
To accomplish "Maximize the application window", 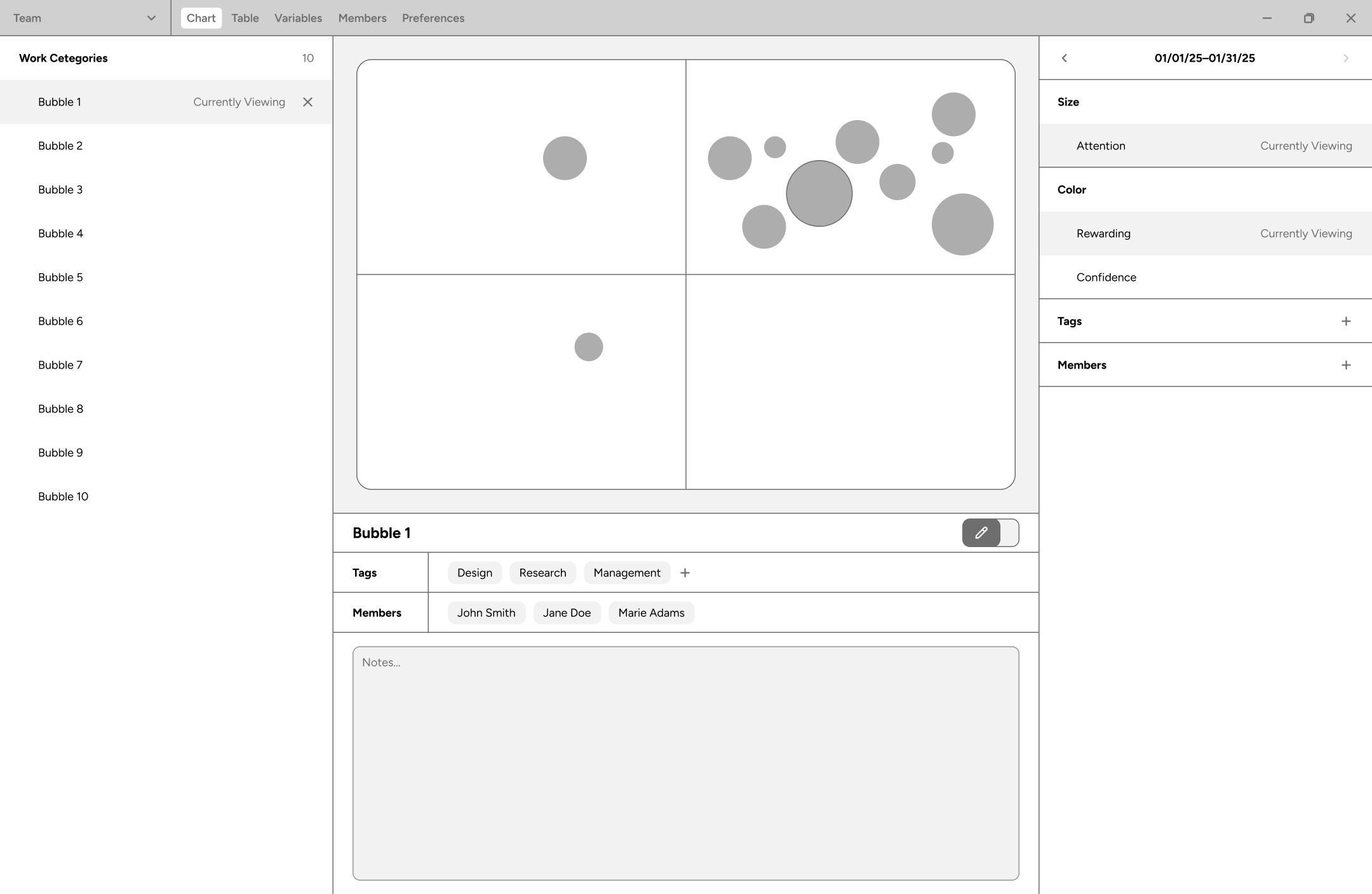I will [x=1308, y=18].
